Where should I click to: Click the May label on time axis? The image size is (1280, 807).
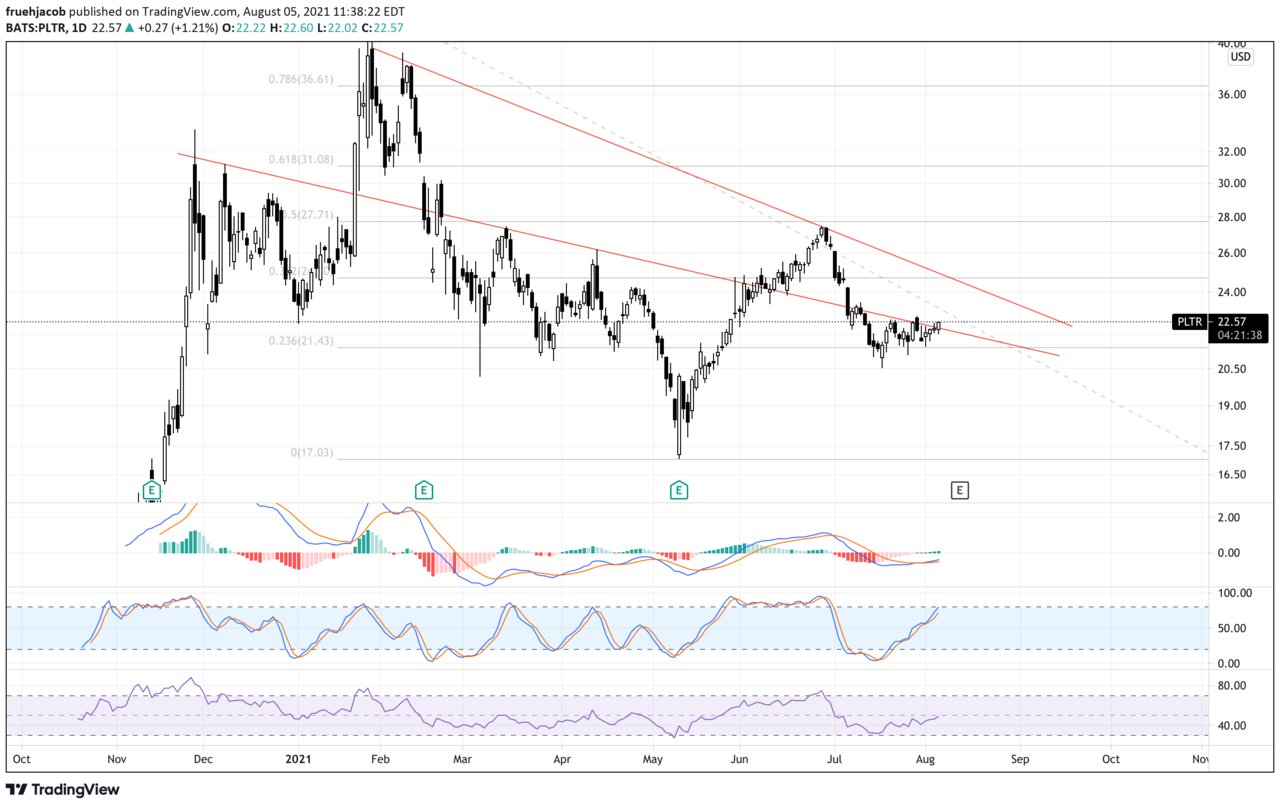point(653,760)
